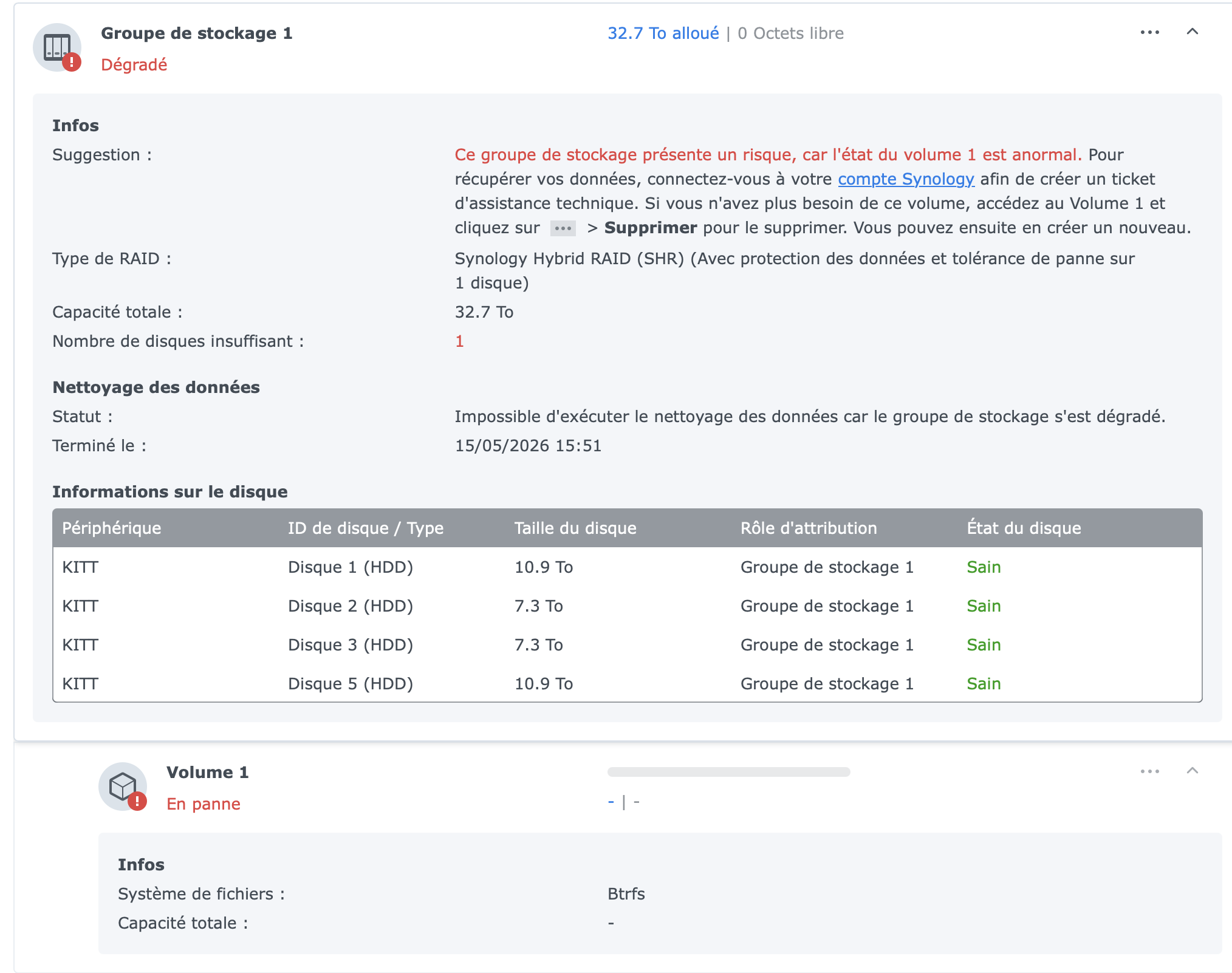
Task: Click the 7.3 To size of Disque 3
Action: [x=539, y=645]
